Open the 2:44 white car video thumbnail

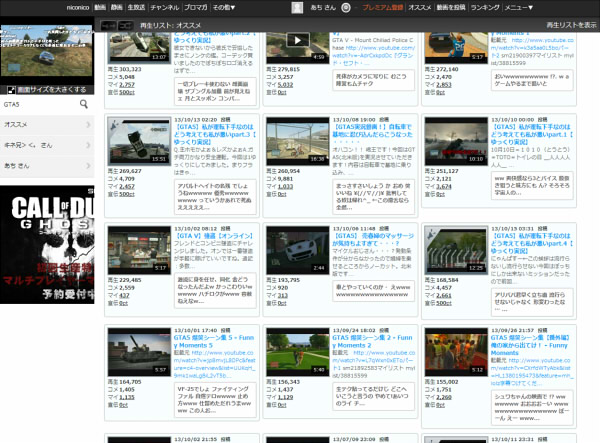(298, 251)
